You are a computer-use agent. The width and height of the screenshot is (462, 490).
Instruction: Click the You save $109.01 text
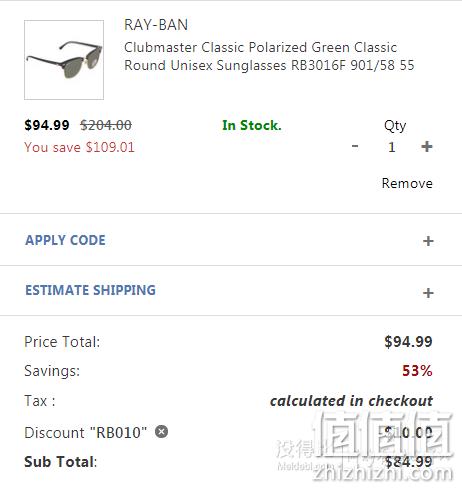click(79, 147)
